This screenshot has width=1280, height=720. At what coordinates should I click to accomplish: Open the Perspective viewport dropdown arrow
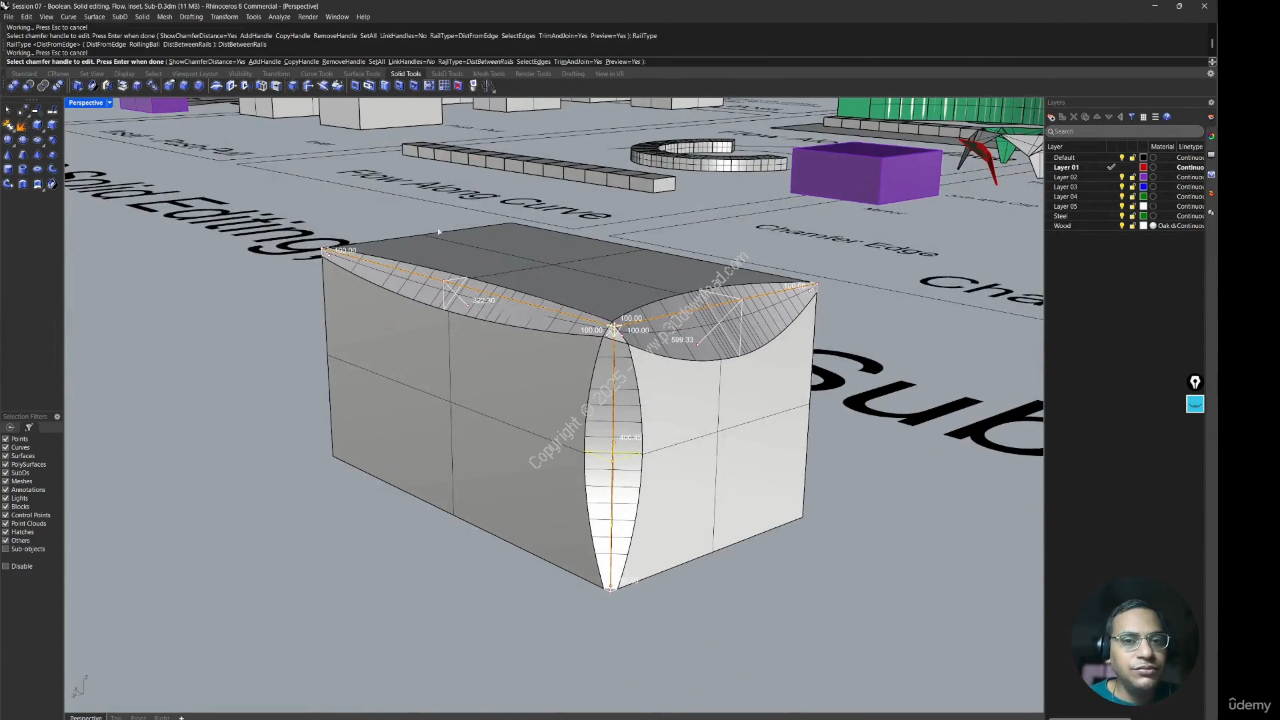click(x=109, y=103)
